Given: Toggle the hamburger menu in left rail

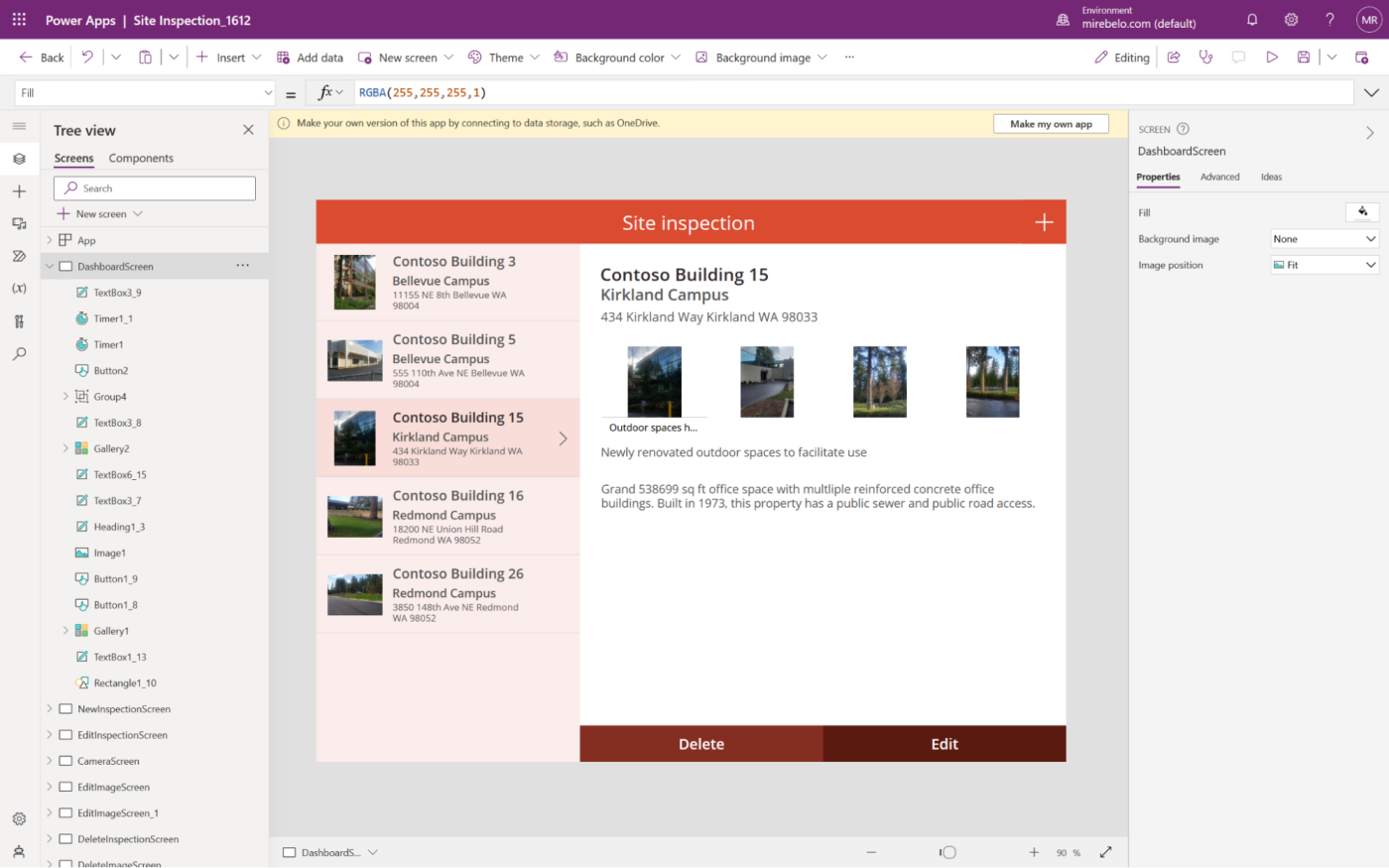Looking at the screenshot, I should 19,126.
